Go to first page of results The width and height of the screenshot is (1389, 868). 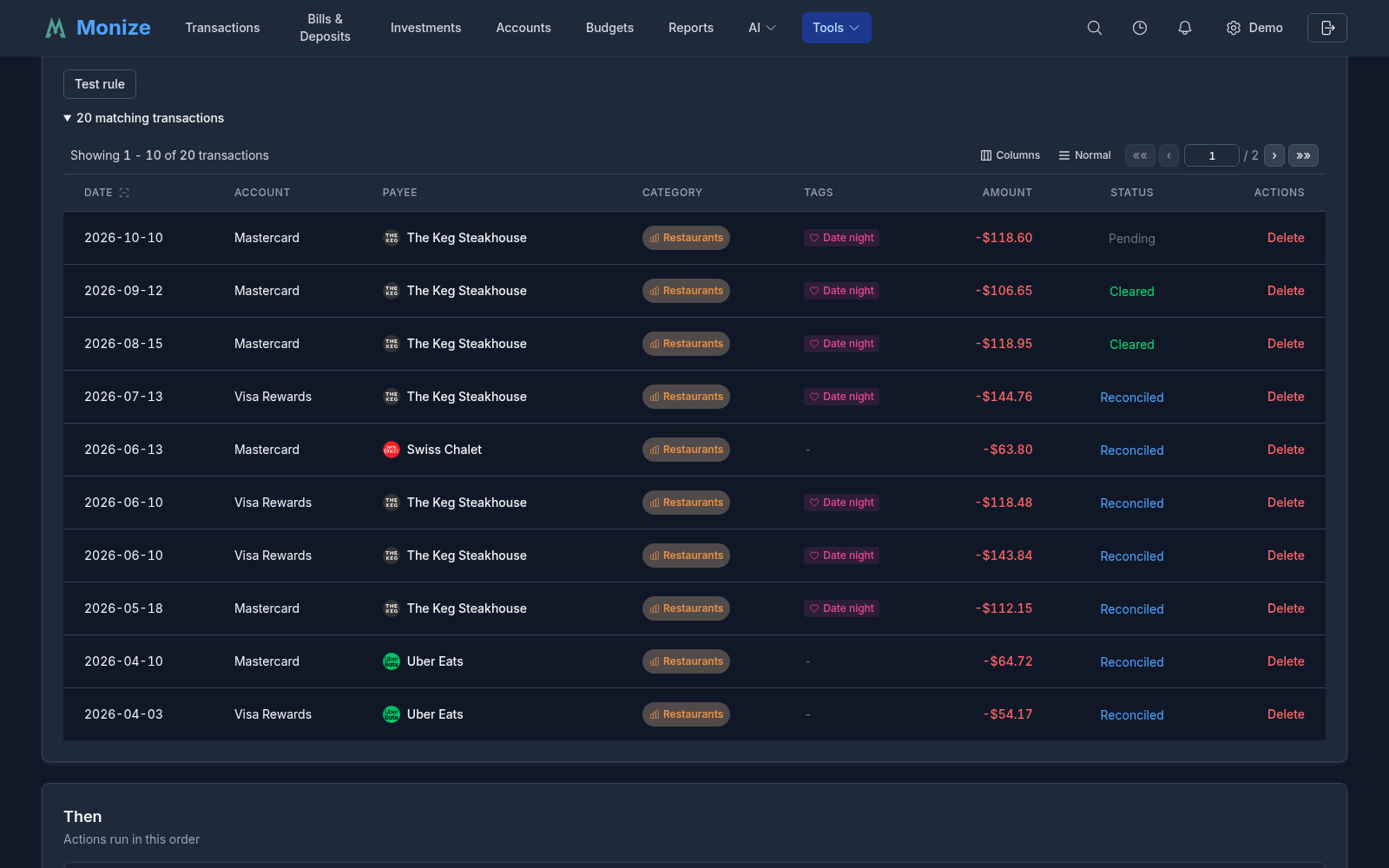tap(1140, 155)
